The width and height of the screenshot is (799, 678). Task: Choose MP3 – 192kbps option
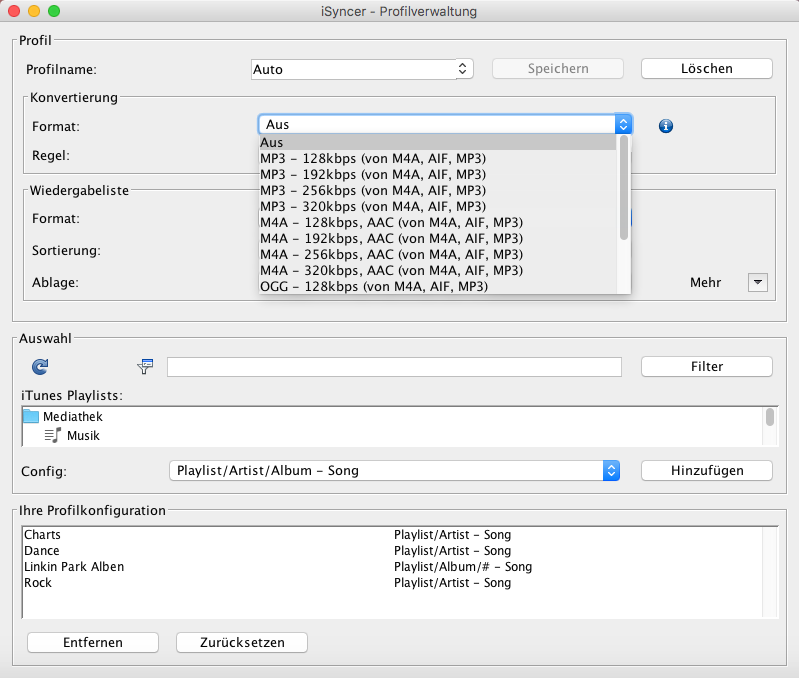pos(438,174)
